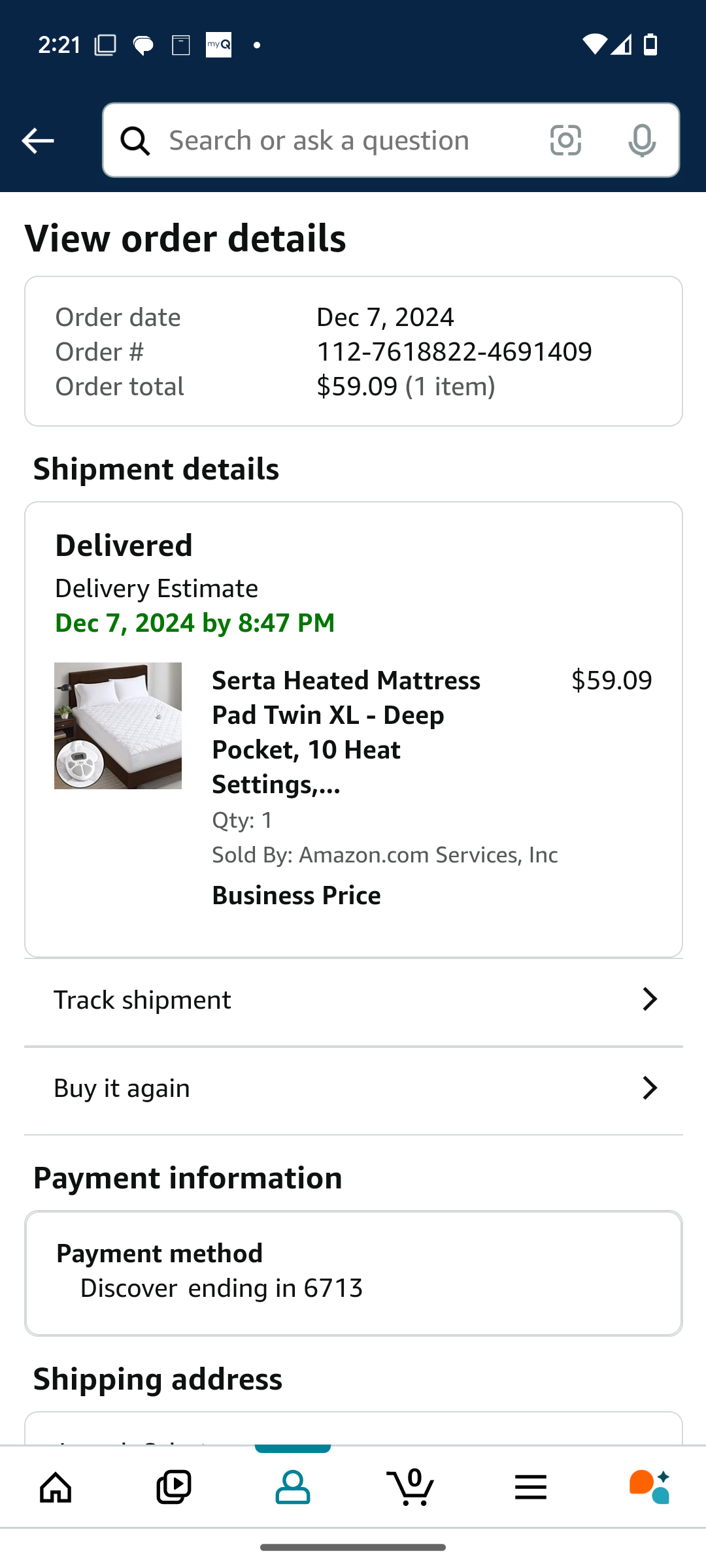The height and width of the screenshot is (1568, 706).
Task: Open the shopping cart icon
Action: click(411, 1487)
